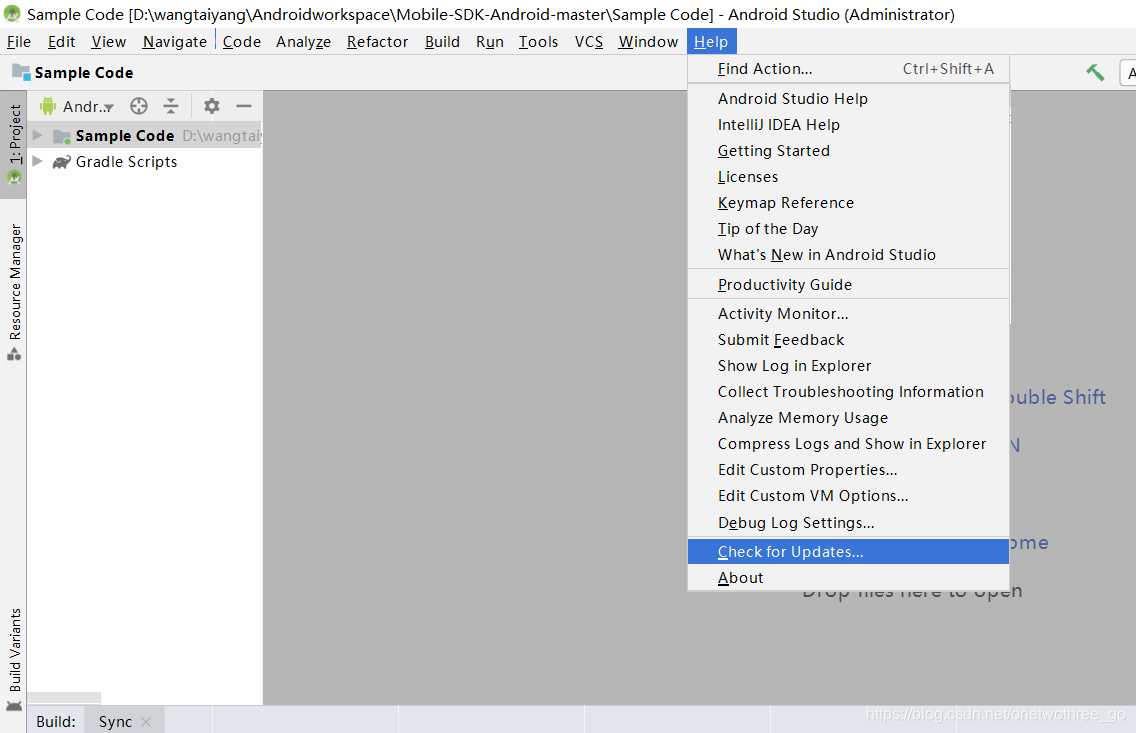Choose Collect Troubleshooting Information

tap(848, 392)
